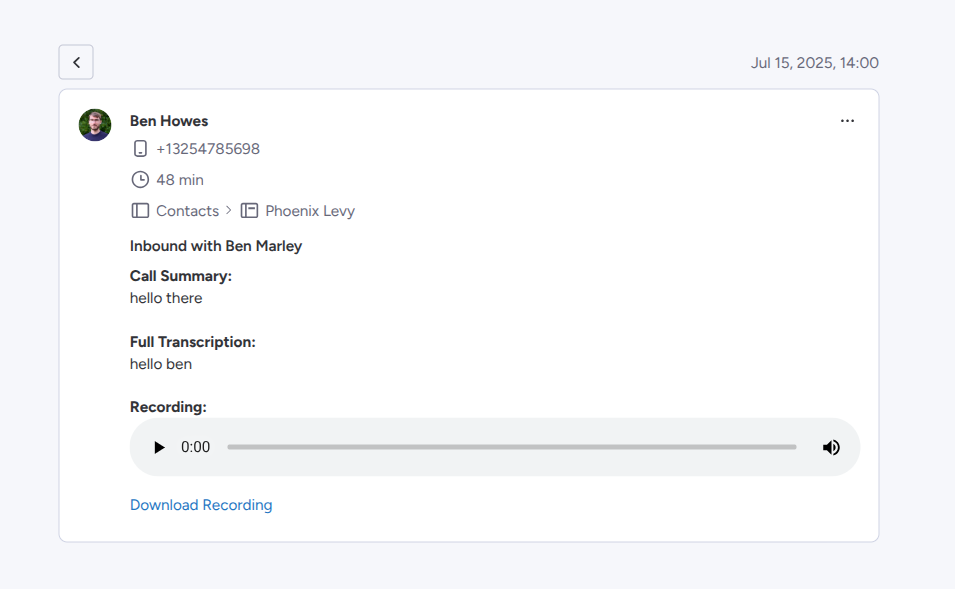Open Ben Howes' profile avatar

[x=95, y=125]
